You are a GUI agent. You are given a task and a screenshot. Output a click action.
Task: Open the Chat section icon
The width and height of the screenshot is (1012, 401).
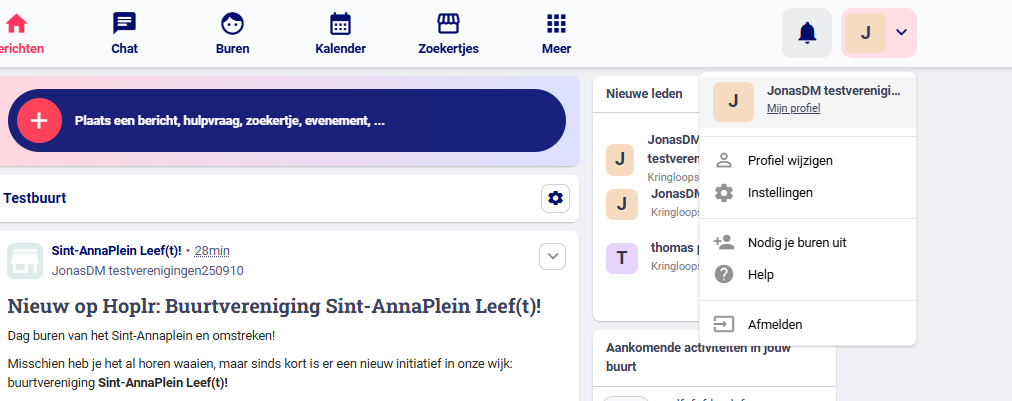(124, 24)
